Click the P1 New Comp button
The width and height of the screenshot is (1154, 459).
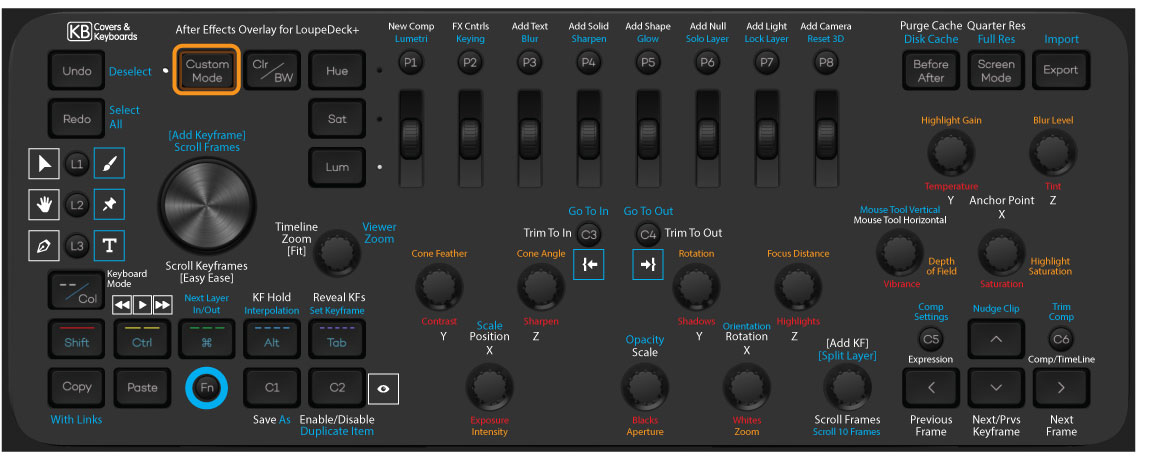click(x=411, y=63)
